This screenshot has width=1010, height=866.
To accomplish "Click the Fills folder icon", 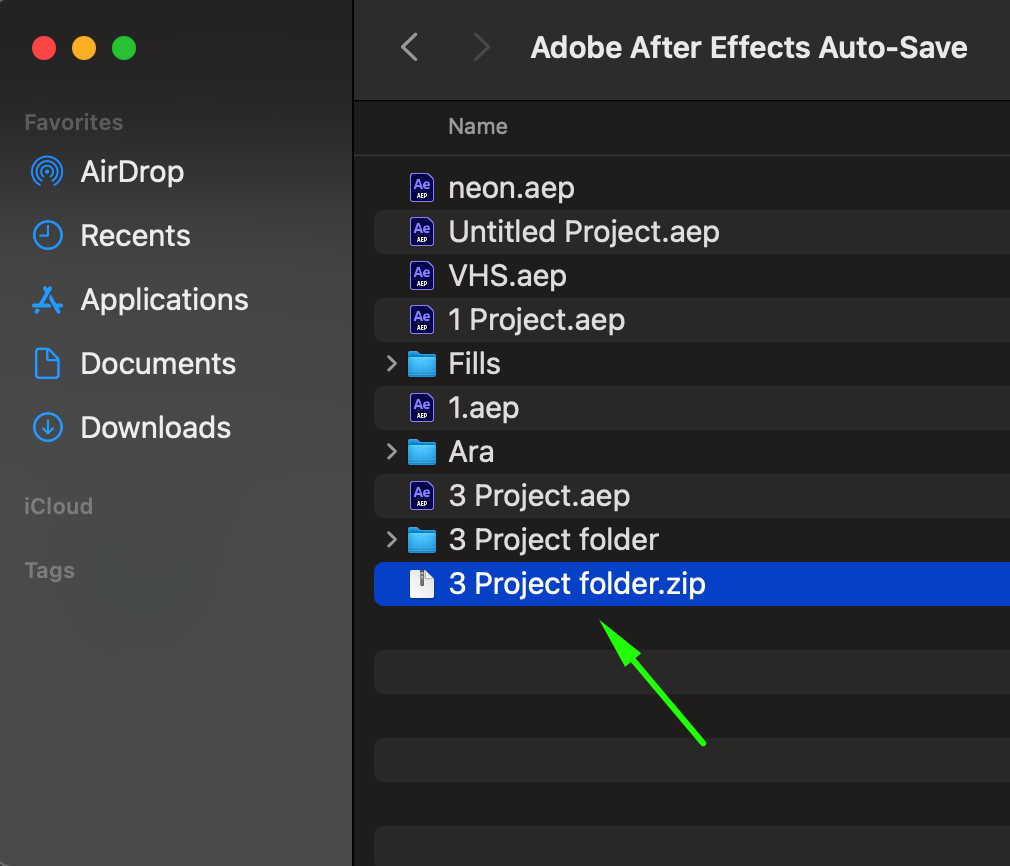I will (x=422, y=364).
